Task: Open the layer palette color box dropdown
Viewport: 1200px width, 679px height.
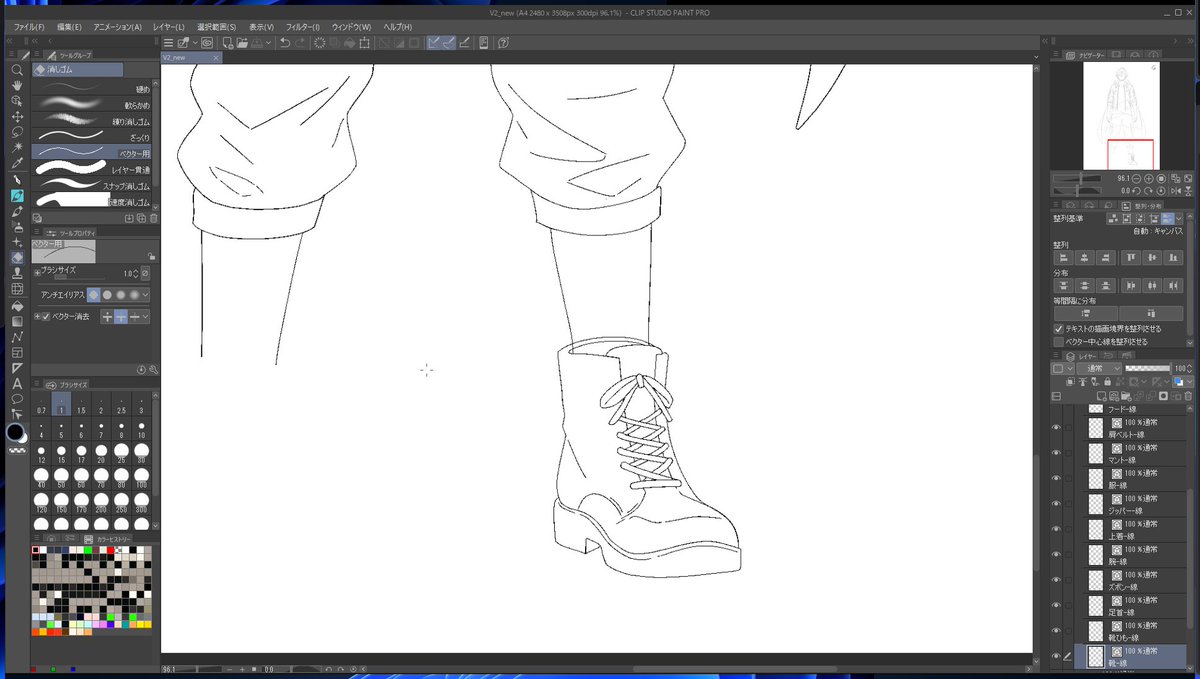Action: coord(1061,368)
